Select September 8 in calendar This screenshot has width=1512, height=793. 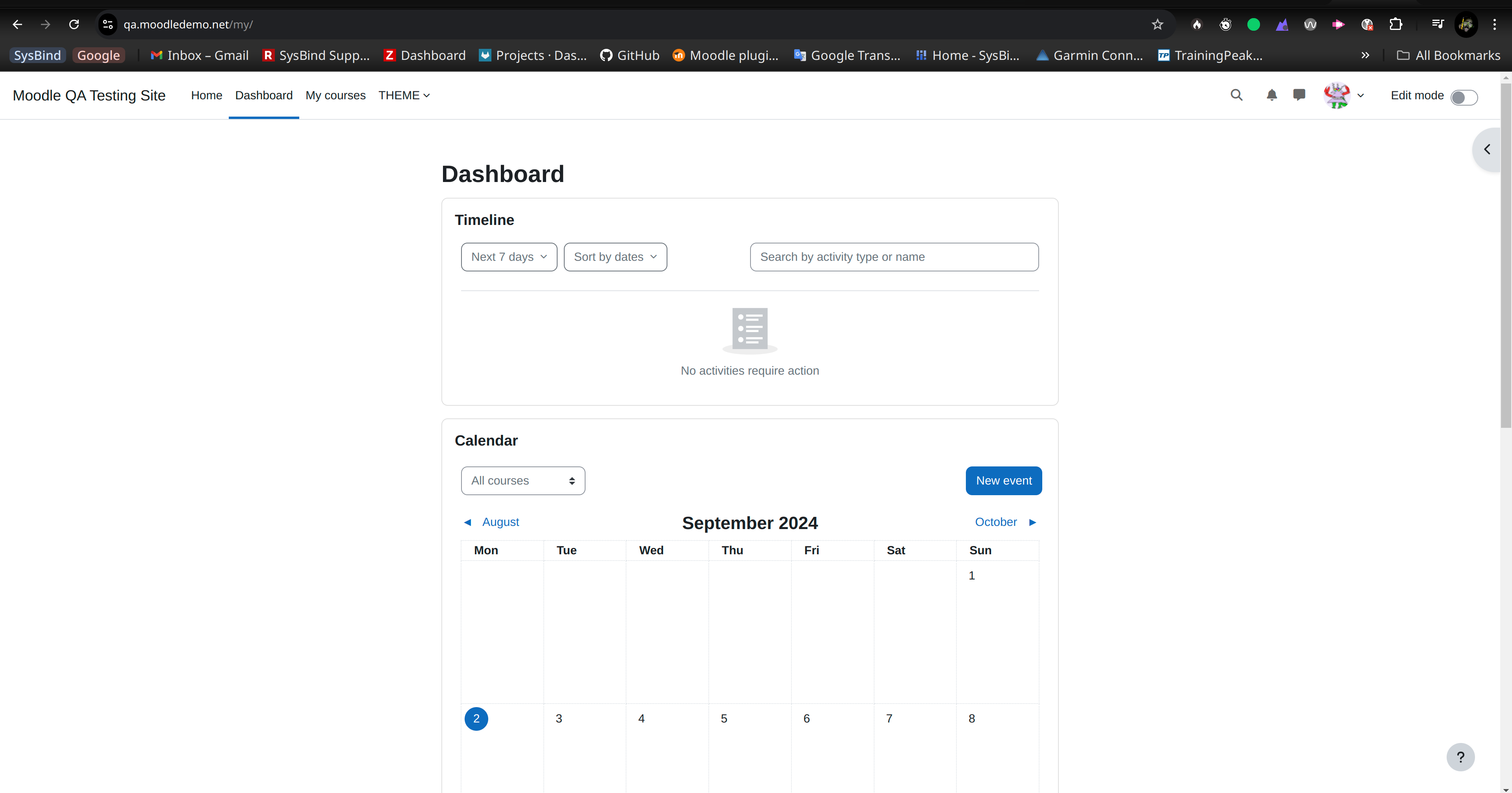pyautogui.click(x=971, y=719)
